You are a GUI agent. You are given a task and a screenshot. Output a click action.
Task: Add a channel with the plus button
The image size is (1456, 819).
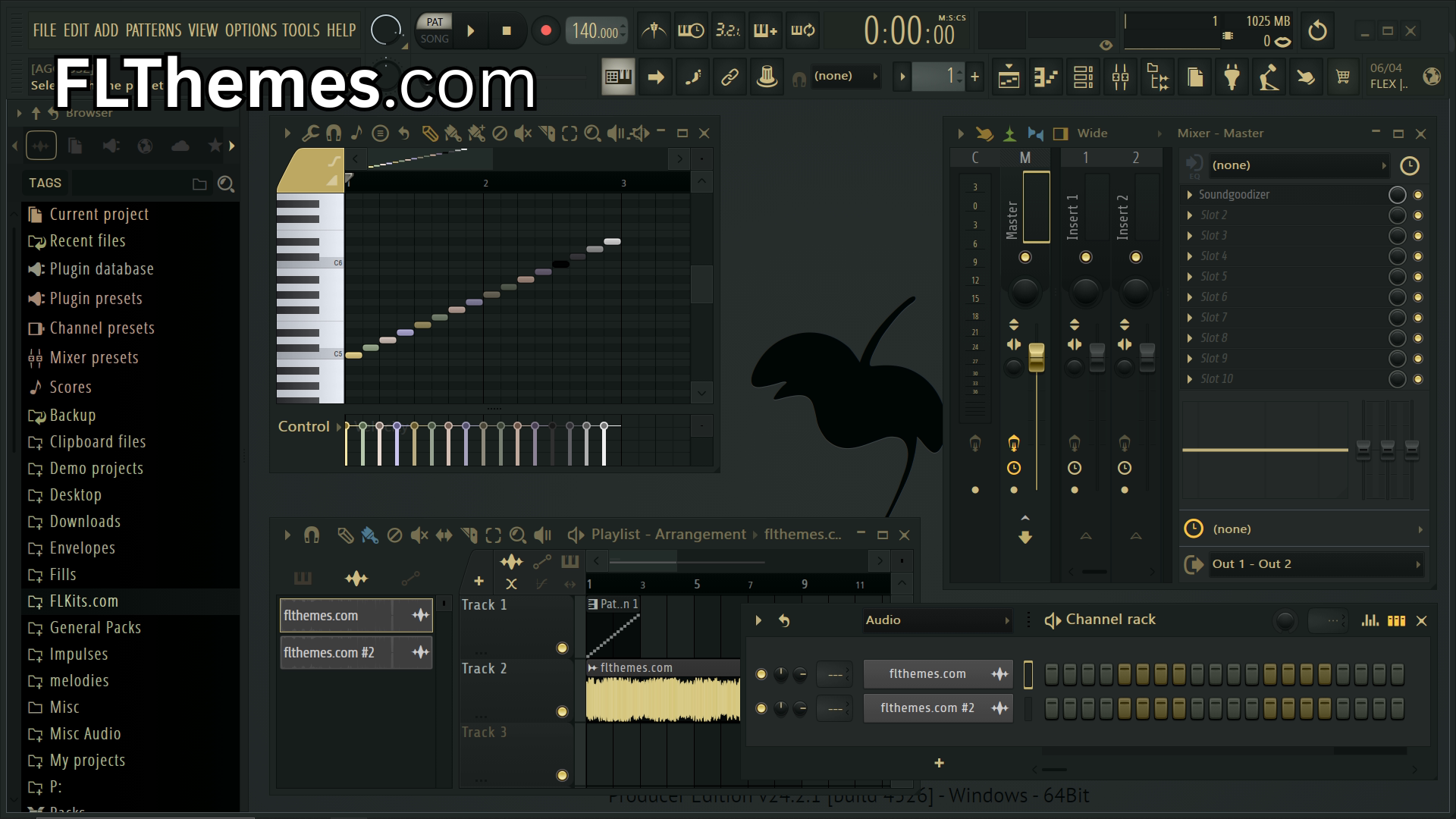[x=939, y=763]
